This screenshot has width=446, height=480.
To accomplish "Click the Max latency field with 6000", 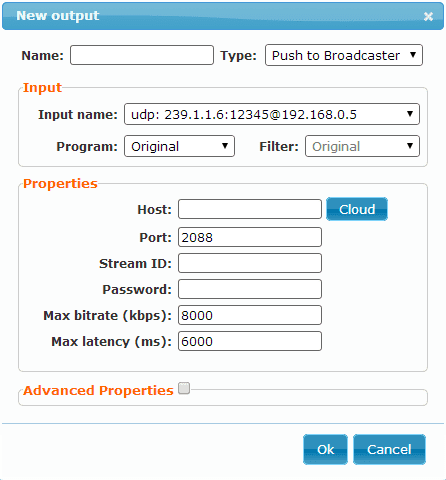I will click(250, 341).
